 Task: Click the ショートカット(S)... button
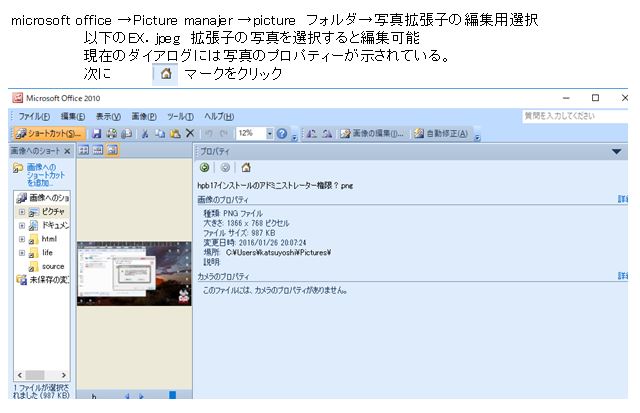tap(49, 133)
